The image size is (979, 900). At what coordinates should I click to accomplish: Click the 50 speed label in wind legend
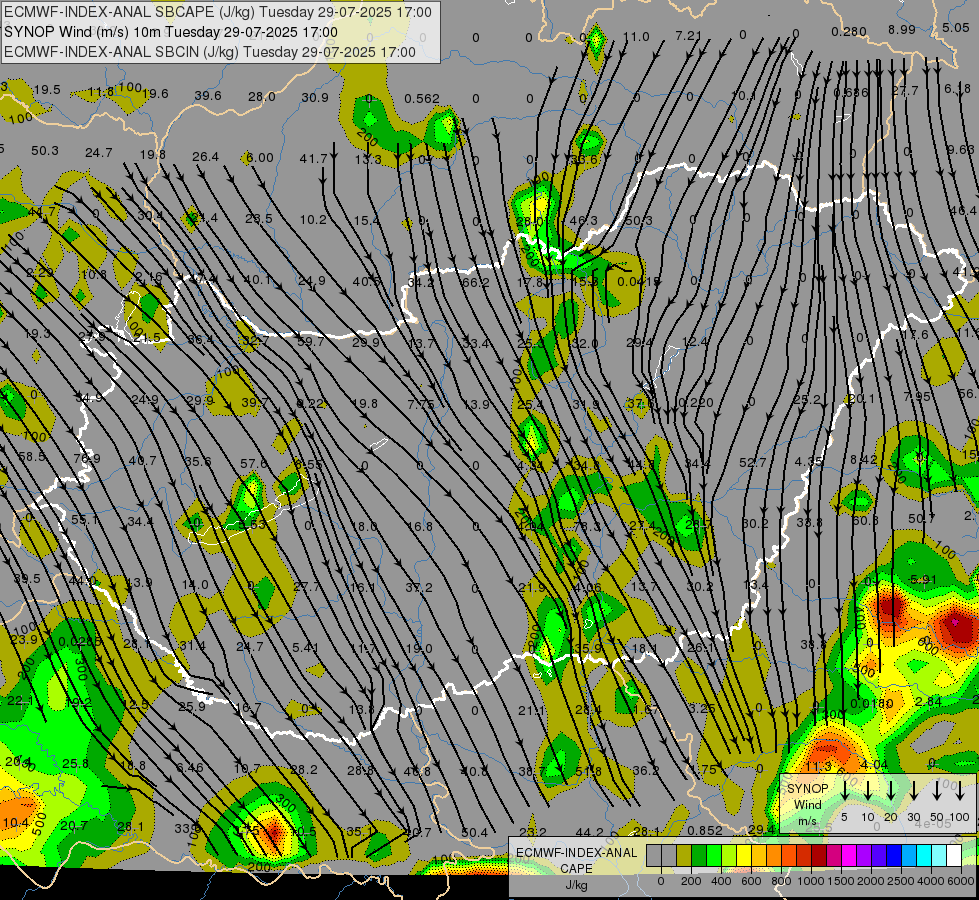tap(937, 817)
